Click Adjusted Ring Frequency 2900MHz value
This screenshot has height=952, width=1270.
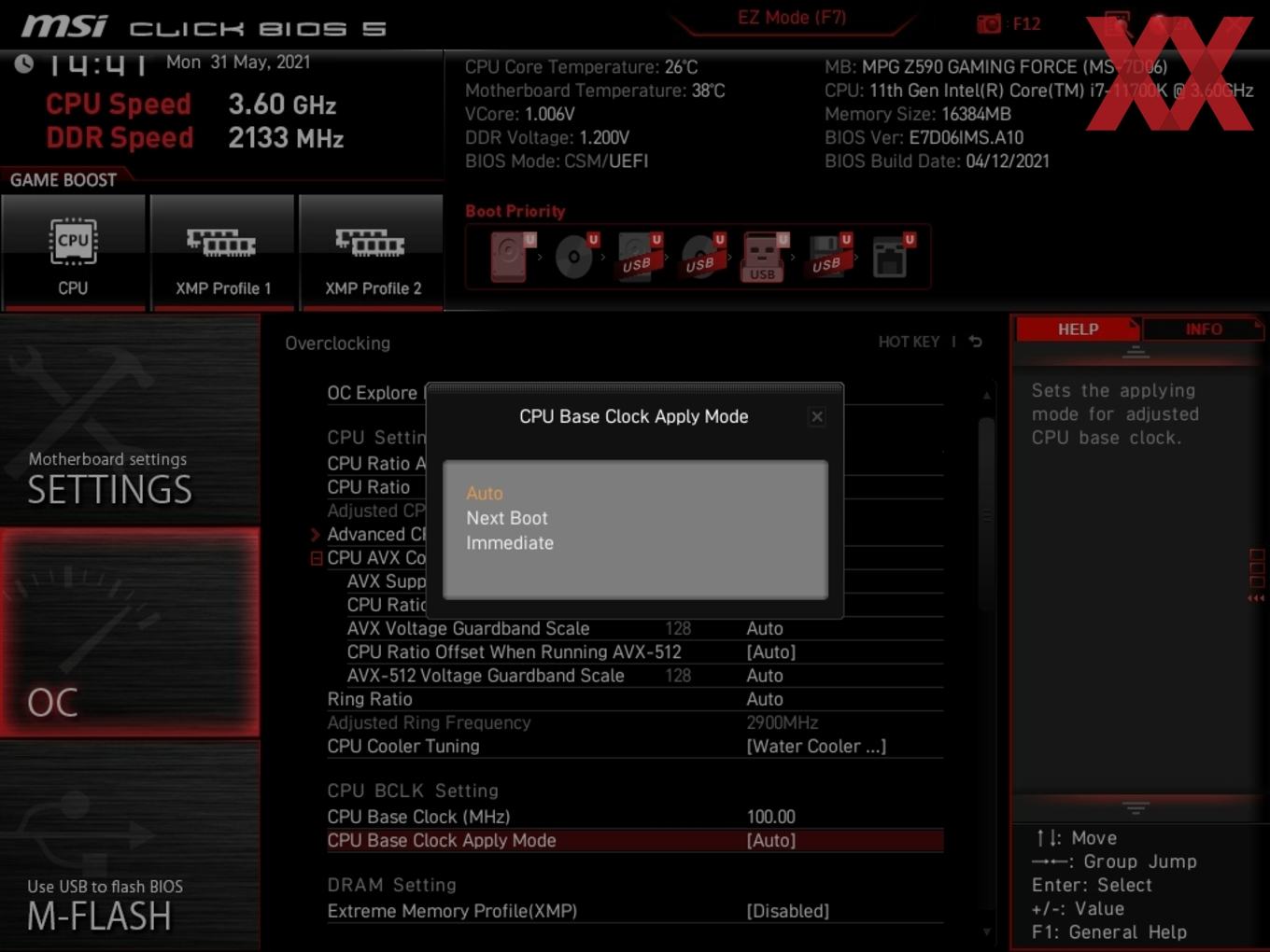coord(782,723)
